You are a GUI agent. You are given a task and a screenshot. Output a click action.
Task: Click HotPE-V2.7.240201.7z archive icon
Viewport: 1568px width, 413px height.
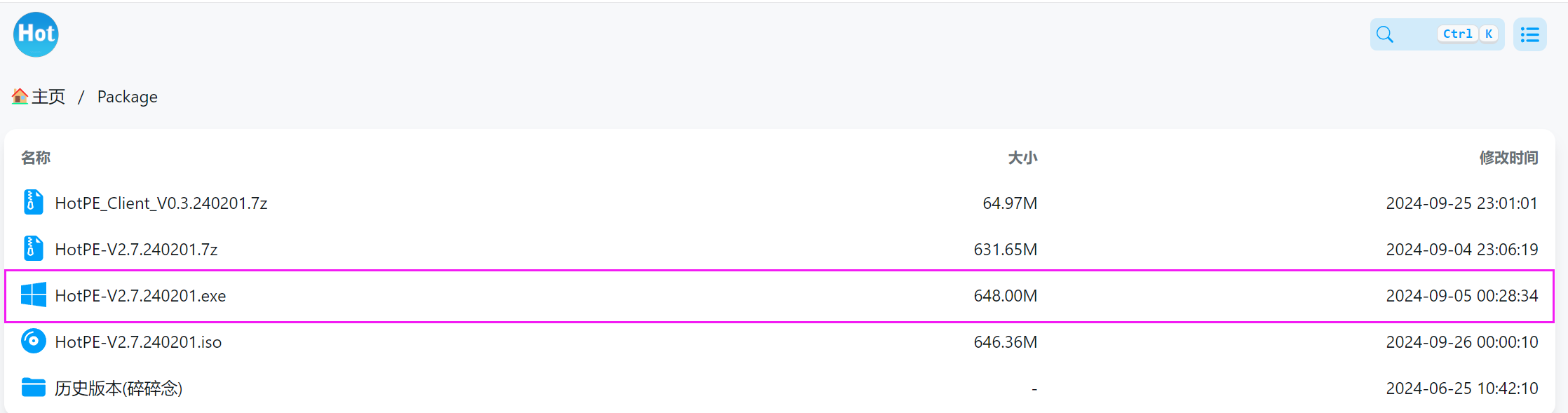pos(33,249)
